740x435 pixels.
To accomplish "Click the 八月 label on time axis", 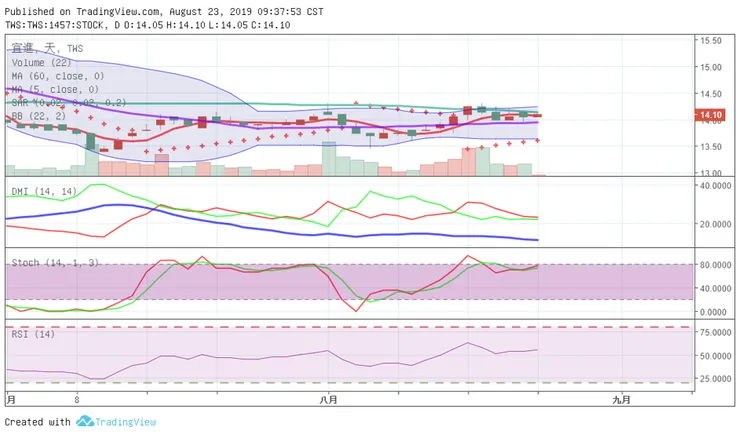I will click(x=328, y=400).
